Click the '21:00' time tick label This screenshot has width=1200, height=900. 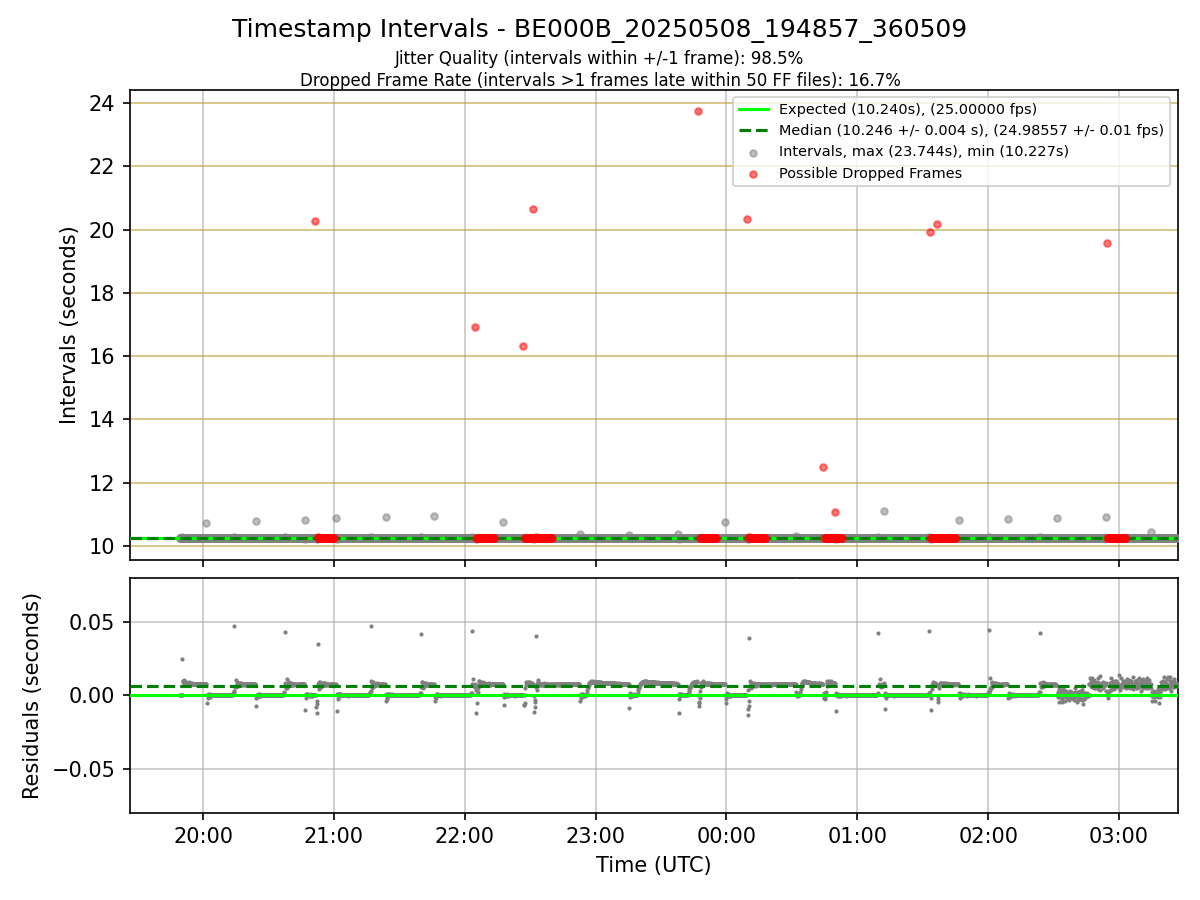coord(334,837)
